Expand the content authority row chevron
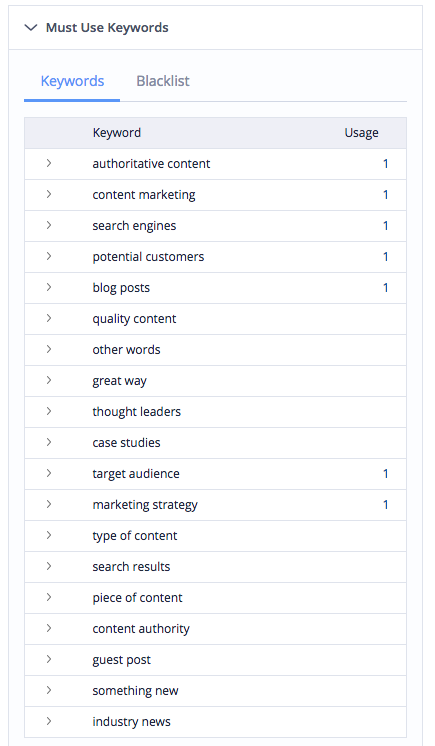Image resolution: width=435 pixels, height=746 pixels. 49,628
